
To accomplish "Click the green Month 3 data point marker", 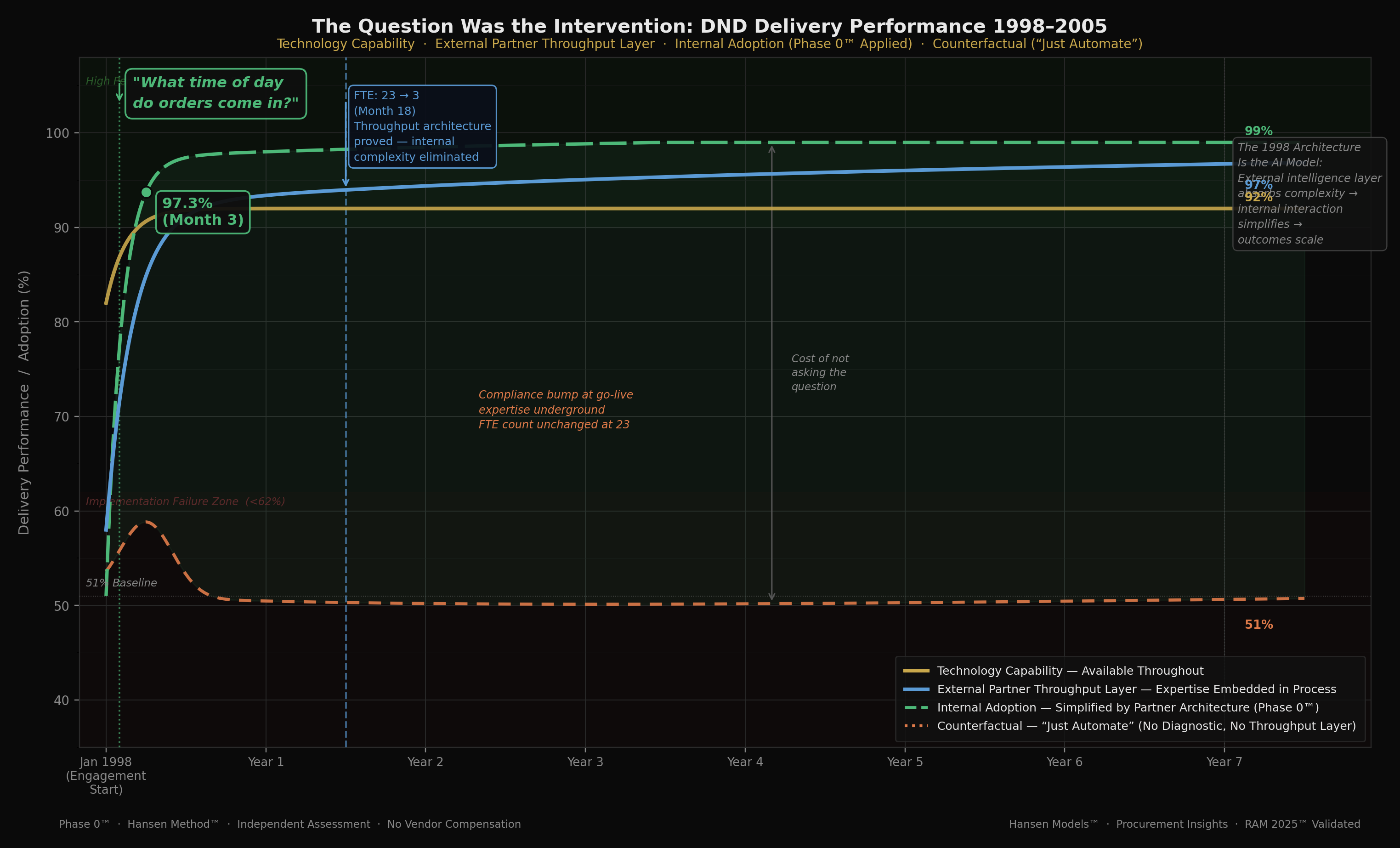I will pos(146,193).
